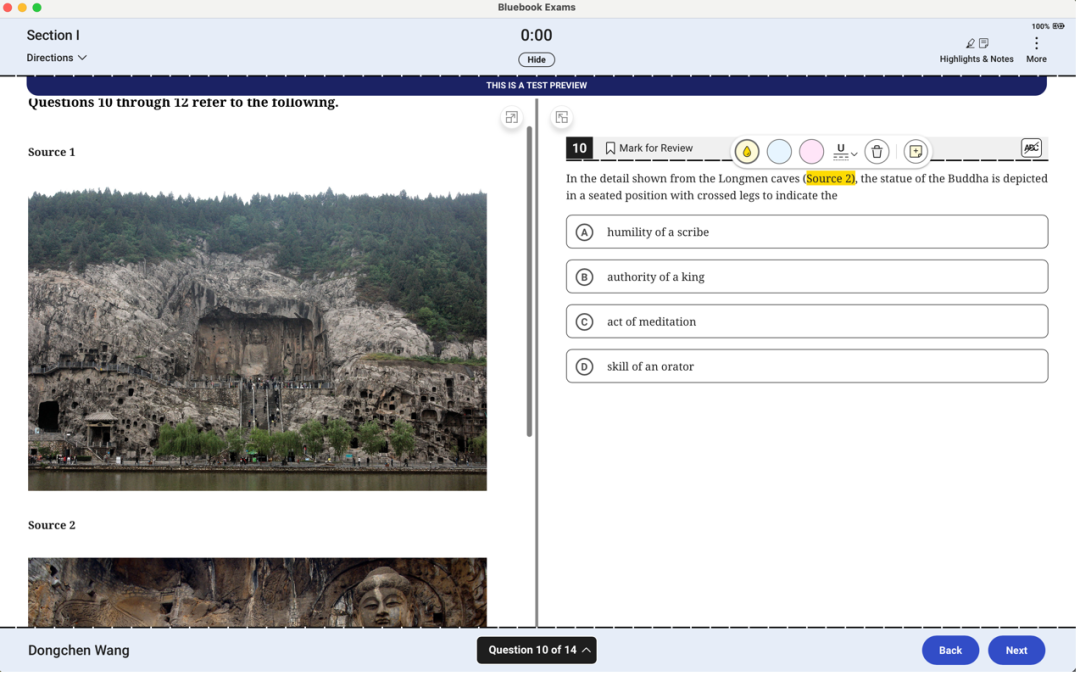
Task: Select the pink highlight color
Action: [811, 152]
